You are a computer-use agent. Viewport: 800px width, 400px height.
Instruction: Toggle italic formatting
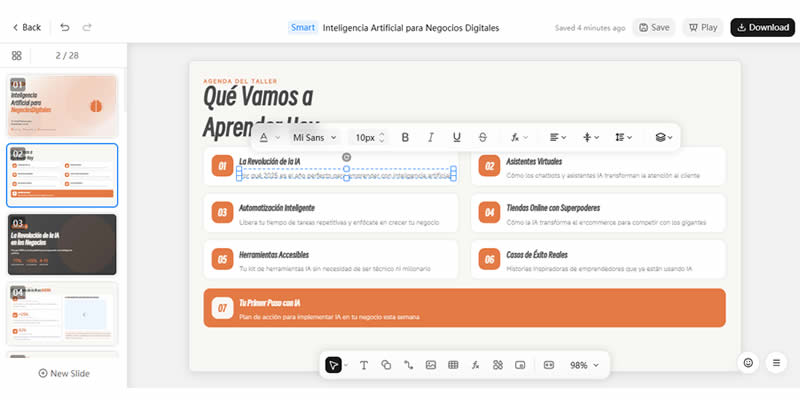pyautogui.click(x=431, y=137)
